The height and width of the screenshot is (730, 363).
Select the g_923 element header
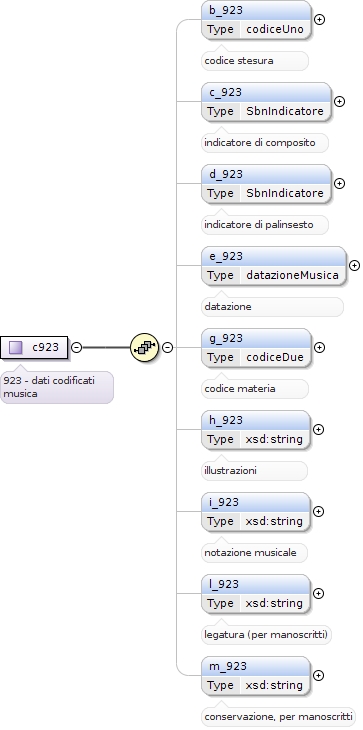(x=256, y=338)
